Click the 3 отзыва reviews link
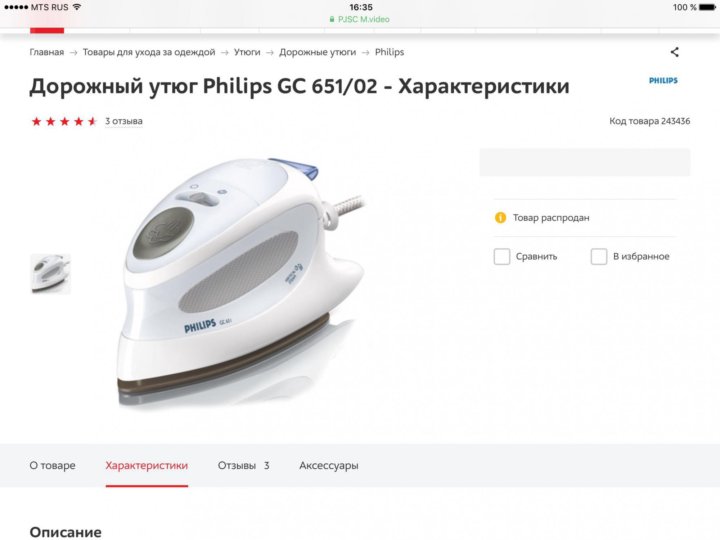The width and height of the screenshot is (720, 540). point(124,121)
